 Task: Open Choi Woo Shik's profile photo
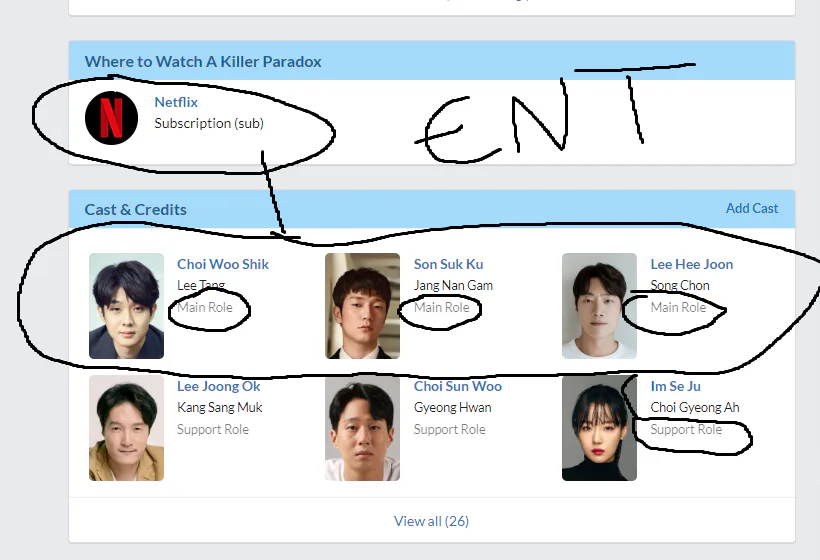(x=127, y=306)
